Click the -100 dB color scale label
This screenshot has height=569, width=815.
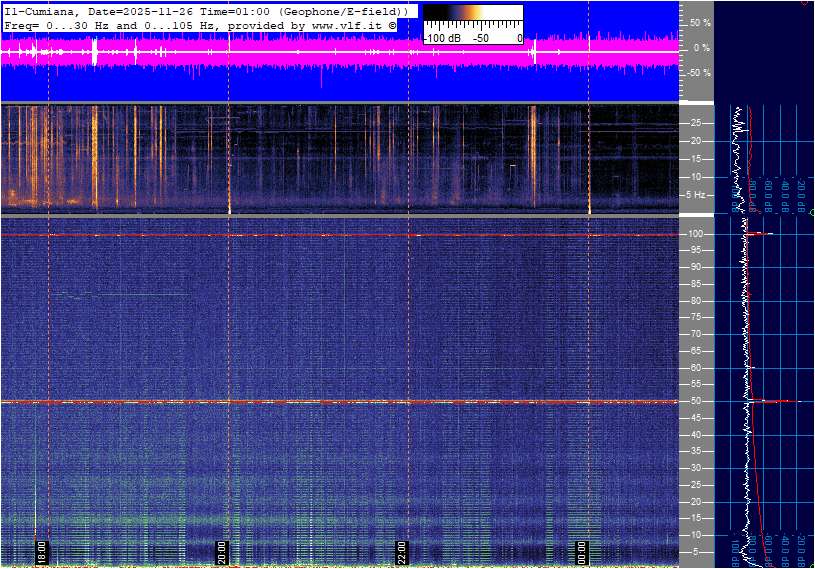441,38
